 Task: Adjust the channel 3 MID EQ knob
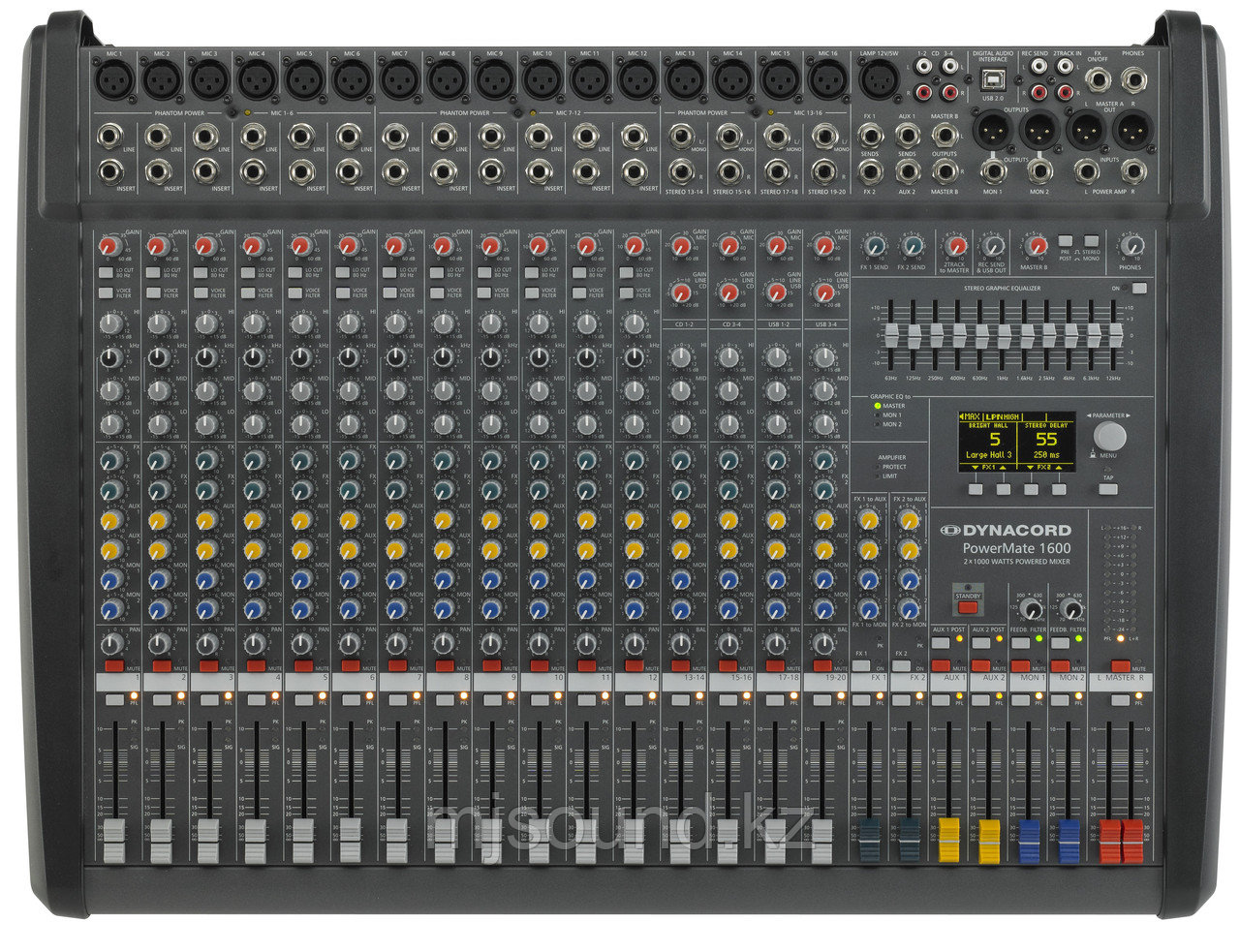206,391
